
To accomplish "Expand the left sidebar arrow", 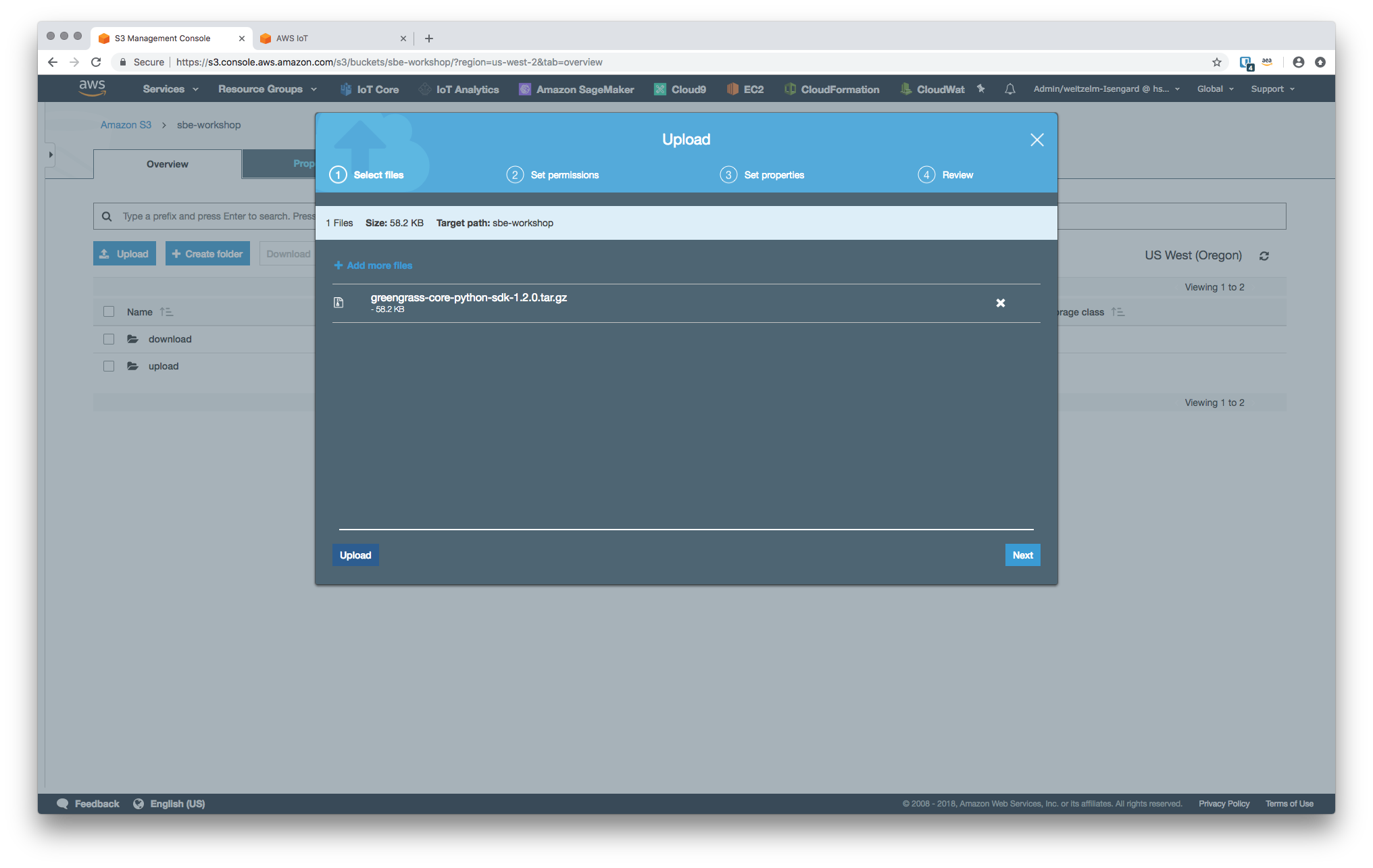I will click(51, 155).
